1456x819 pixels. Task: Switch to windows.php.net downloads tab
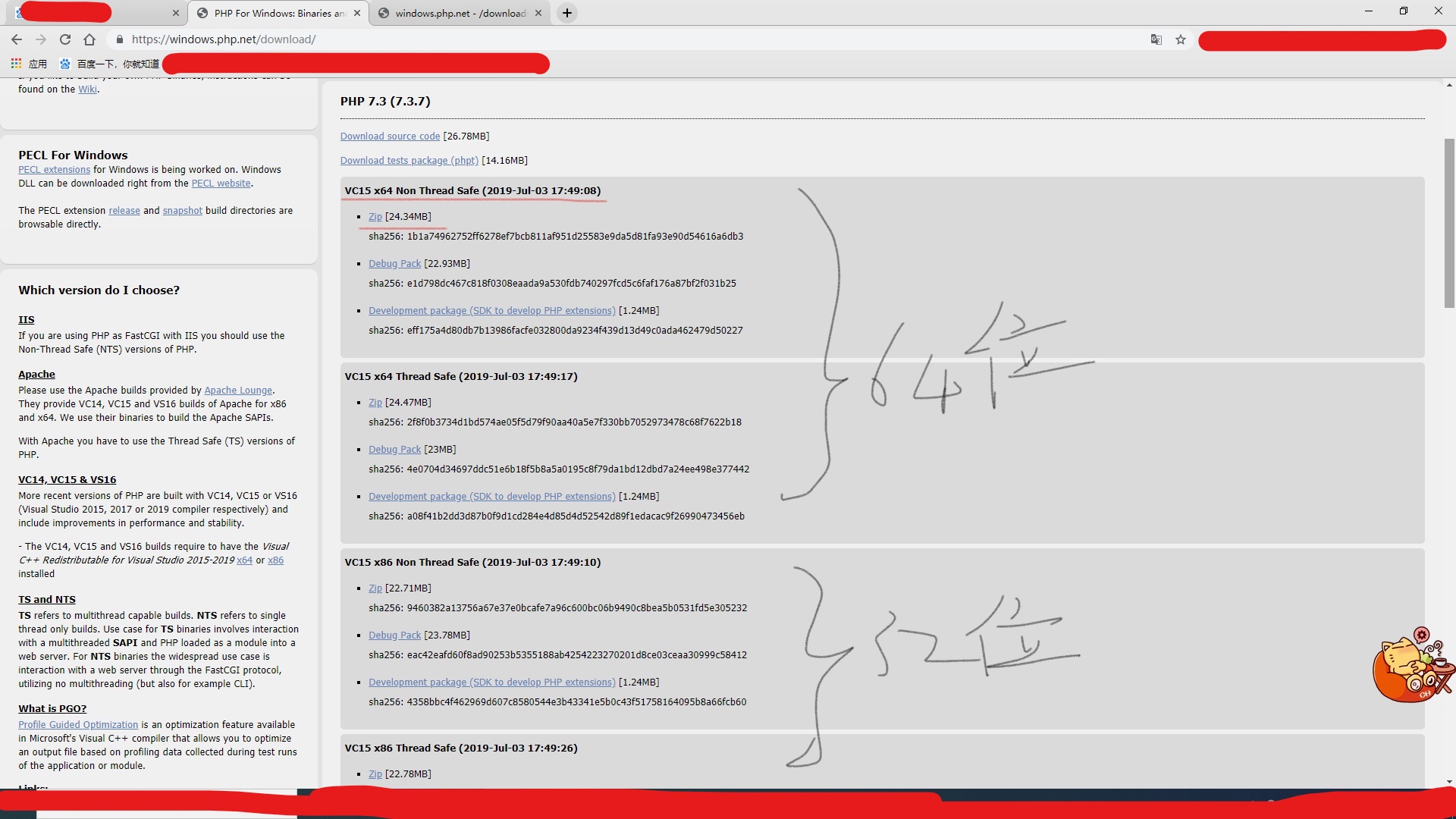click(x=459, y=13)
